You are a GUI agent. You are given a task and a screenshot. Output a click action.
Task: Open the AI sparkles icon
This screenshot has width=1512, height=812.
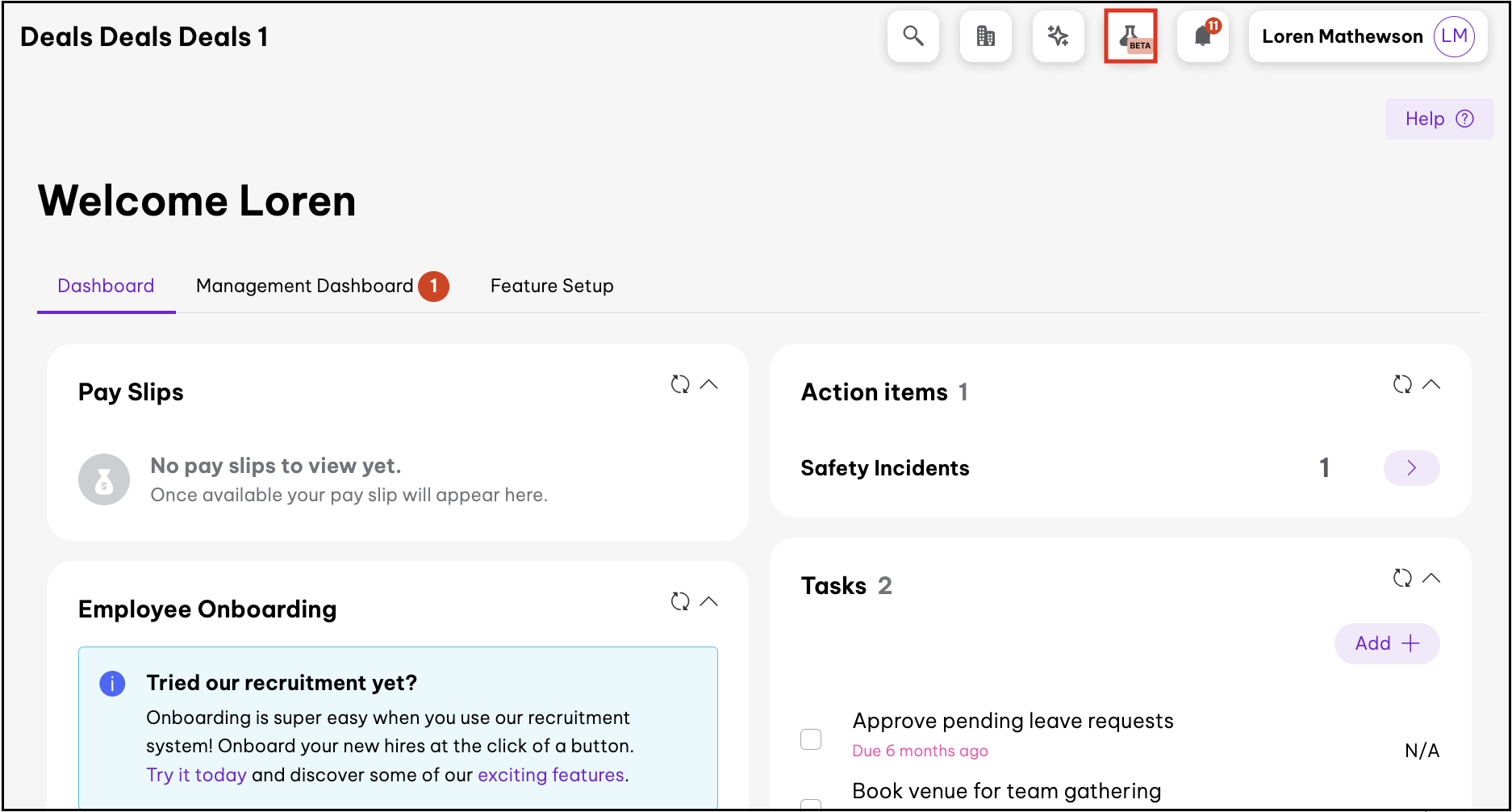tap(1058, 36)
